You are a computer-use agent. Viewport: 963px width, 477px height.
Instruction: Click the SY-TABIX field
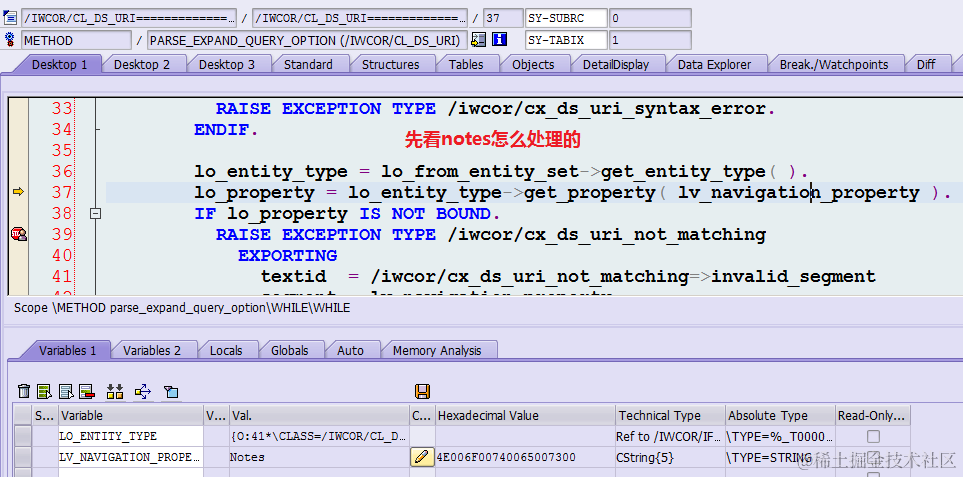566,41
